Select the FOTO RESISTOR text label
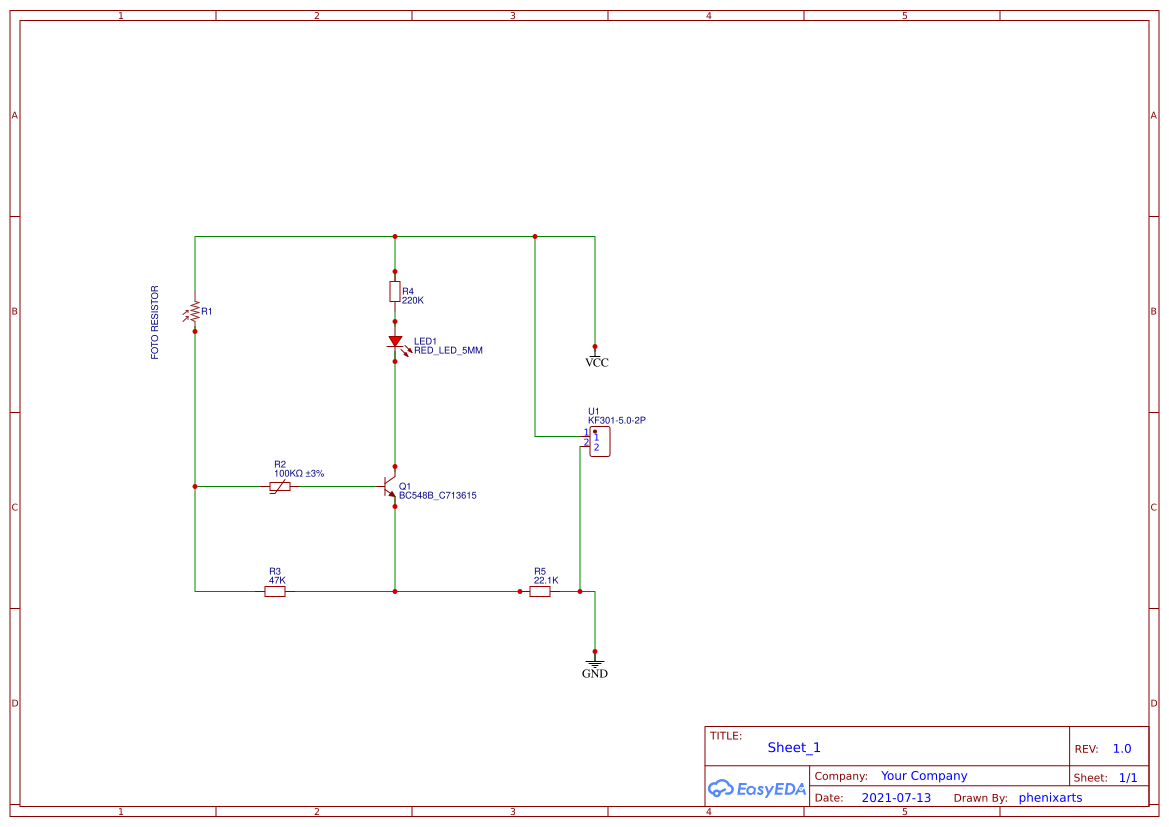The width and height of the screenshot is (1169, 827). click(x=154, y=322)
